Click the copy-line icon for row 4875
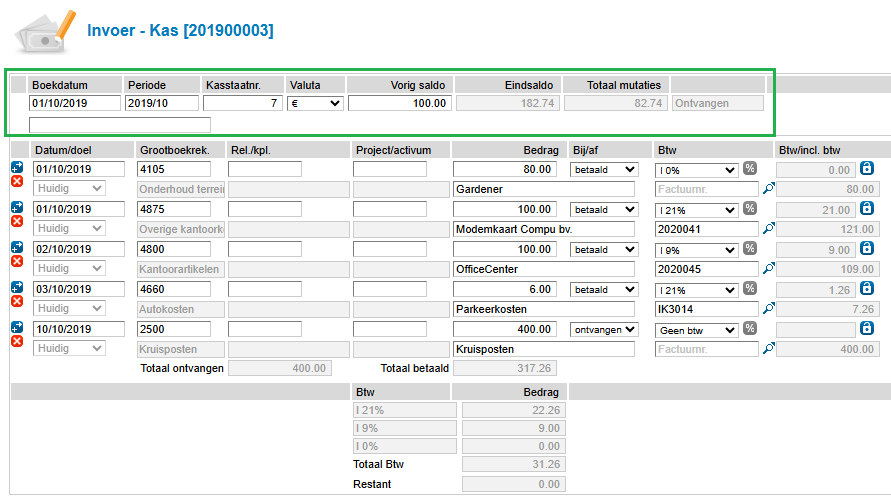891x500 pixels. [x=17, y=207]
